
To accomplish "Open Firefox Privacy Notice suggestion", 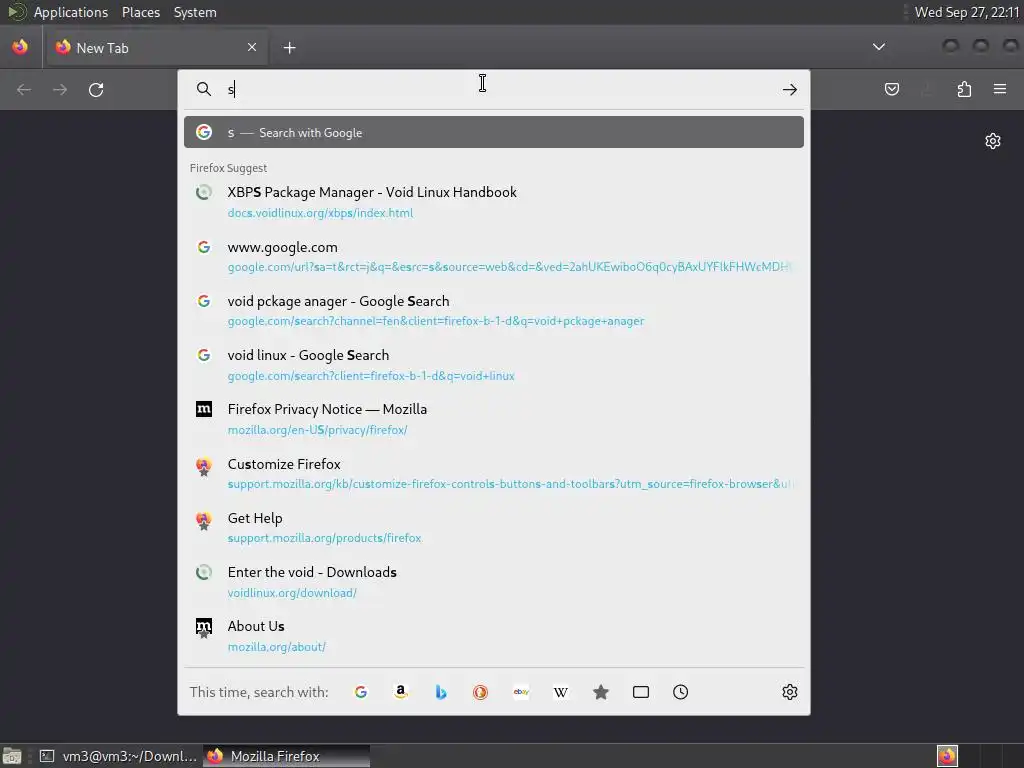I will 494,419.
